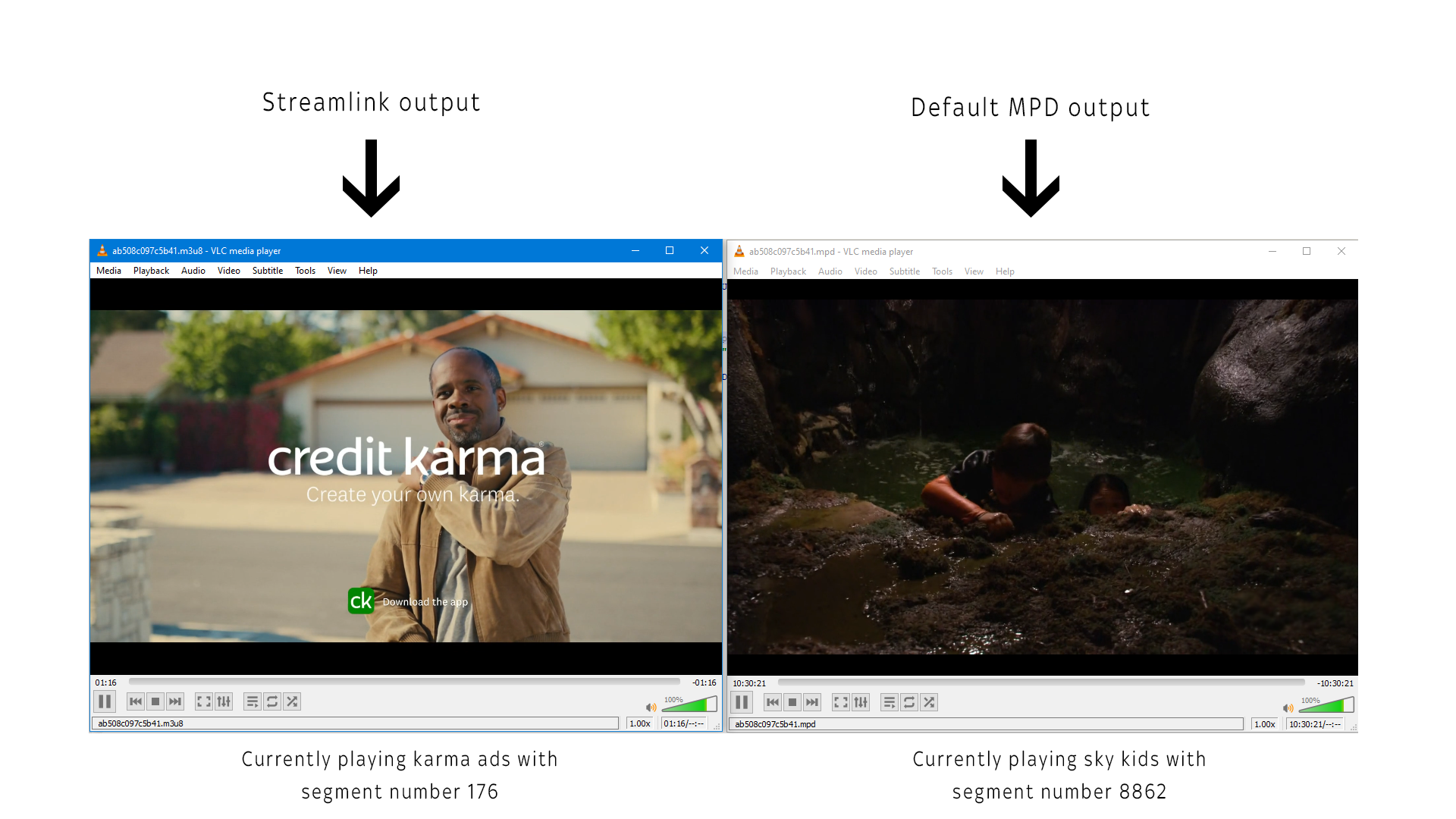Pause playback in the mpd VLC window
Screen dimensions: 1456x819
pyautogui.click(x=742, y=702)
